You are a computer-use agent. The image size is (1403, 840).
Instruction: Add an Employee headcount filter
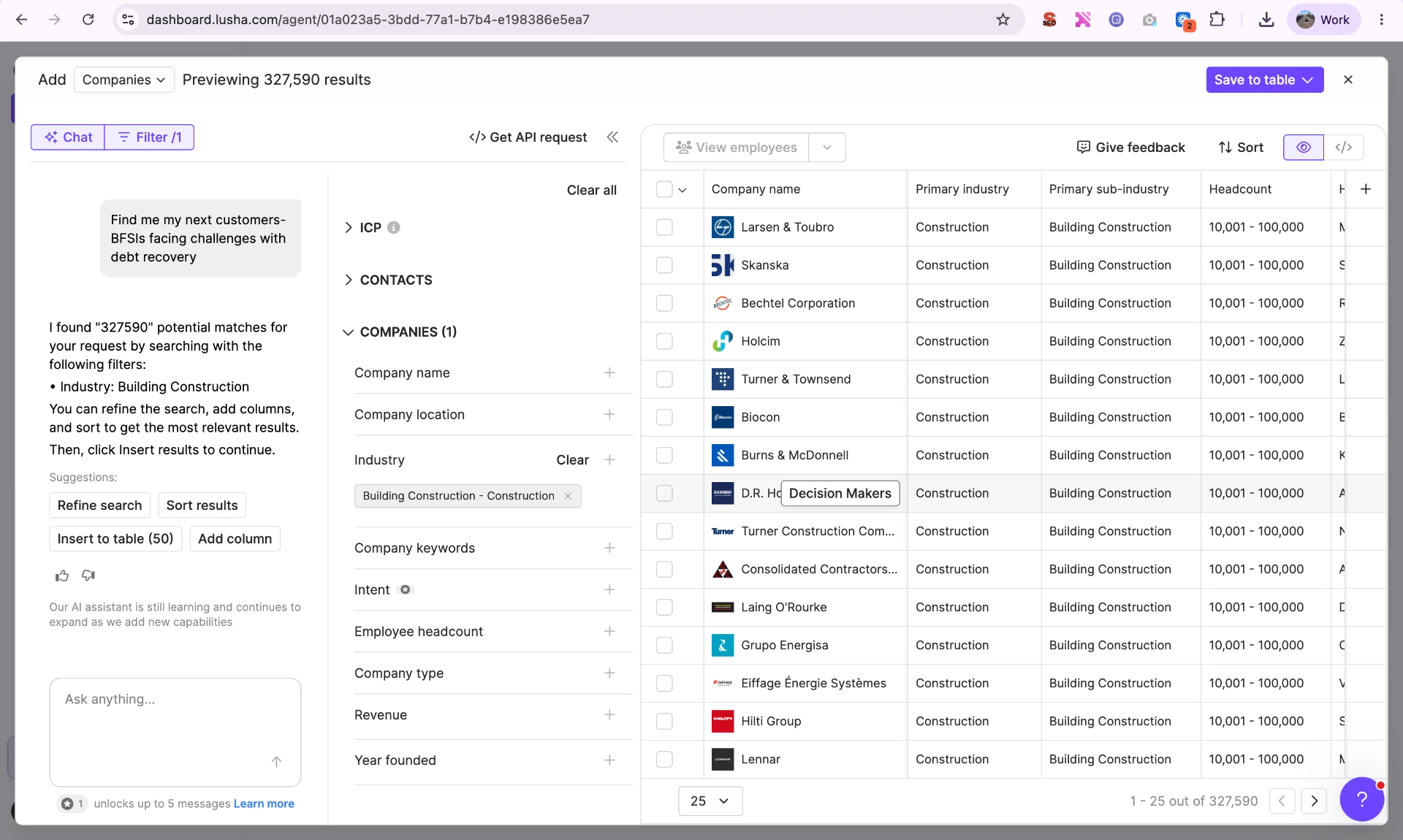(609, 632)
